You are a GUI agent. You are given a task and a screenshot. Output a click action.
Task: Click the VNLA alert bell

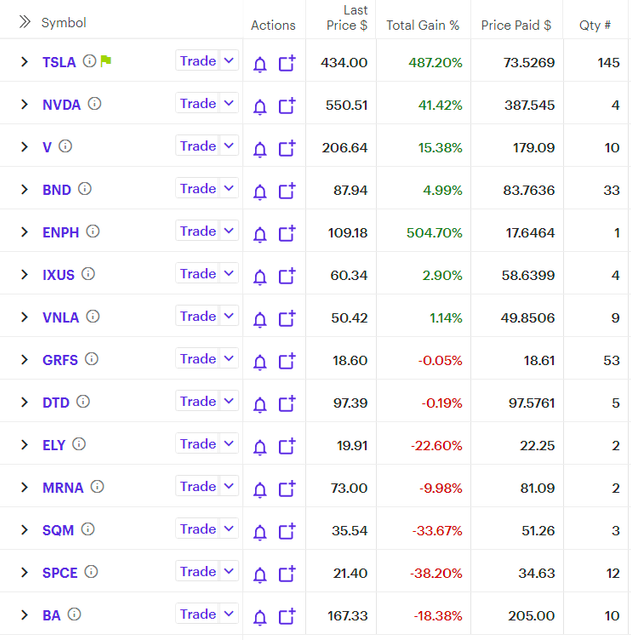(260, 319)
